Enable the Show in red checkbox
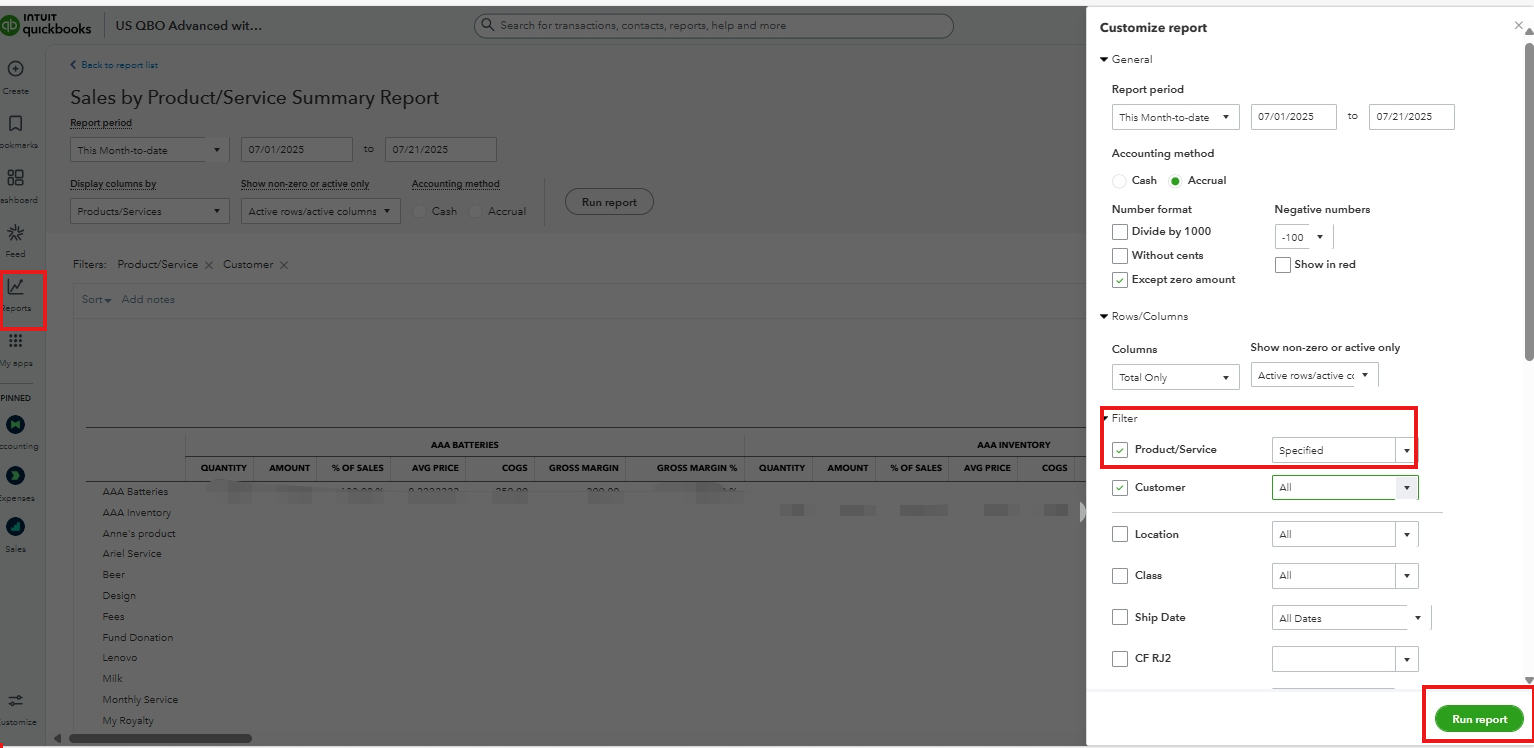This screenshot has height=748, width=1534. [1283, 265]
